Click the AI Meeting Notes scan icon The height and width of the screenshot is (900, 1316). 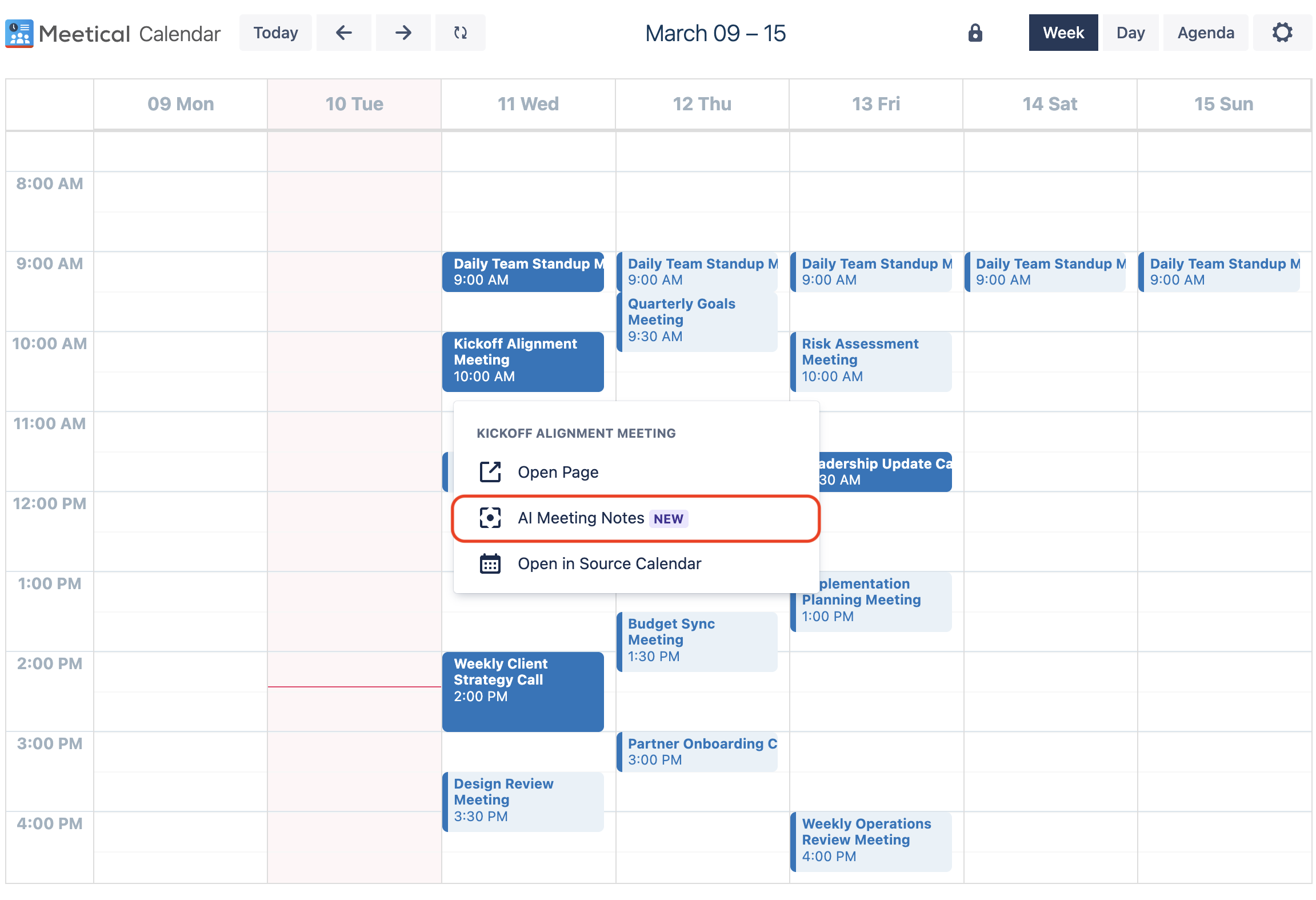tap(490, 518)
